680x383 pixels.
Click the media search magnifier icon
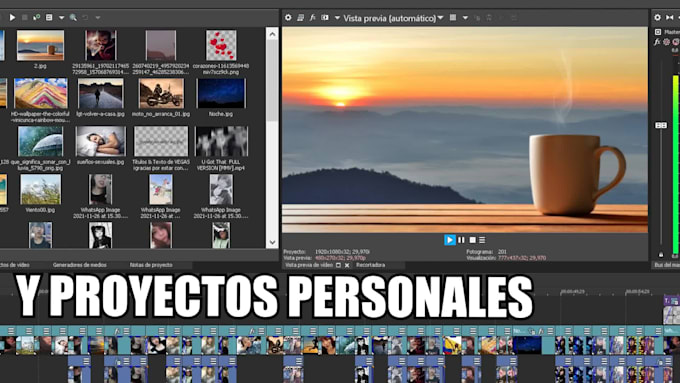(73, 17)
